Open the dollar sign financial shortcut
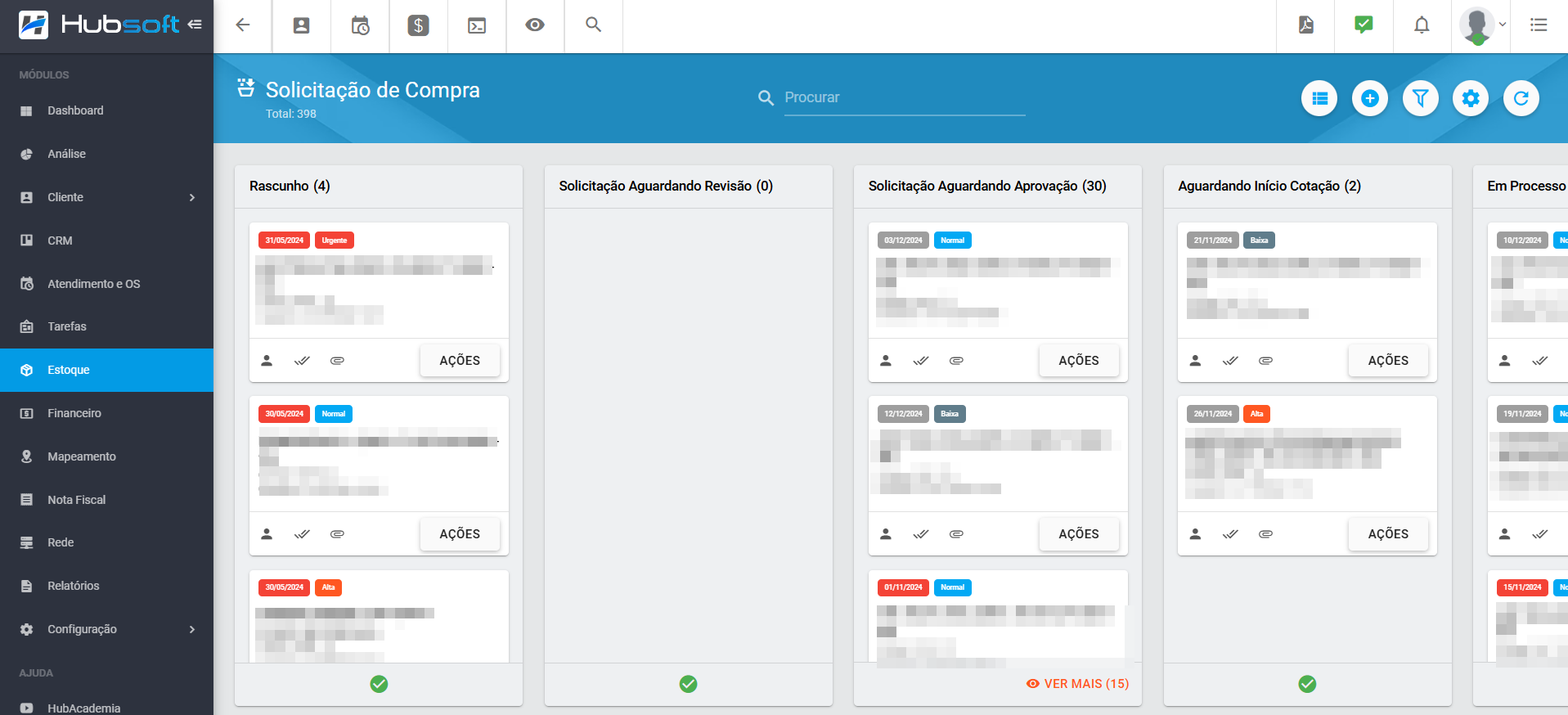Viewport: 1568px width, 715px height. tap(419, 25)
